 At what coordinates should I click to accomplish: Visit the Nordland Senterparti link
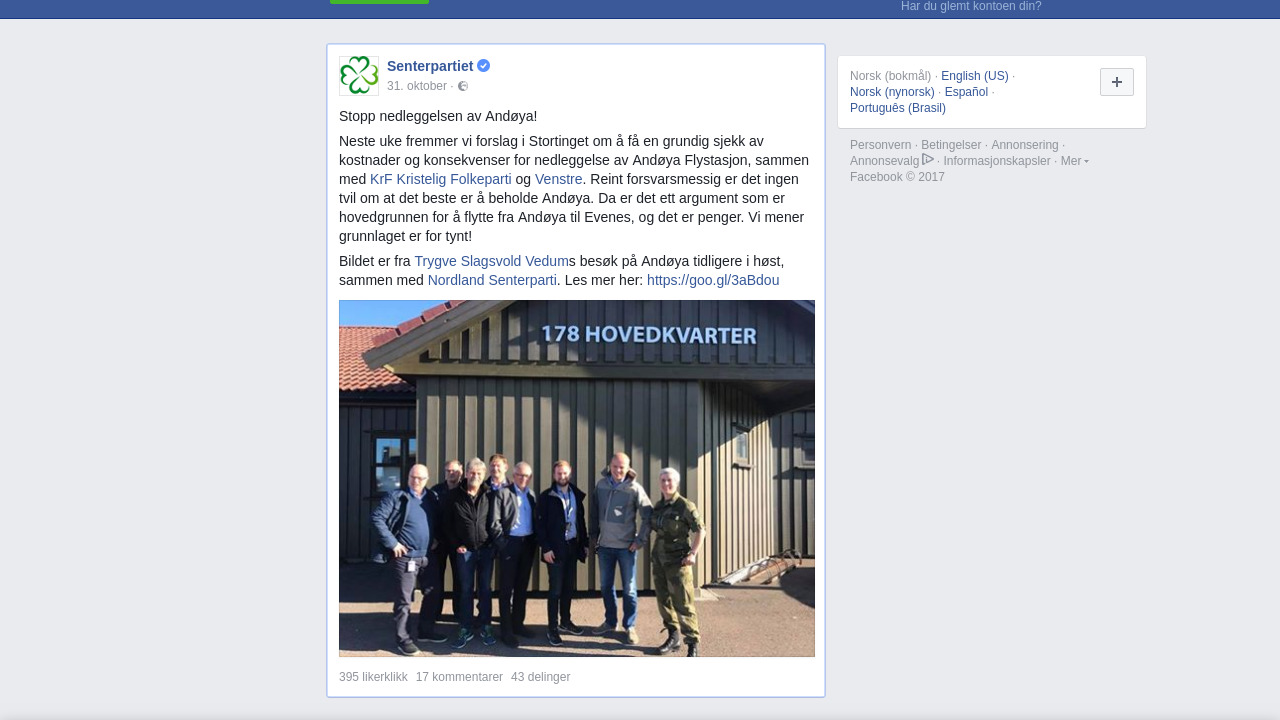pos(492,280)
